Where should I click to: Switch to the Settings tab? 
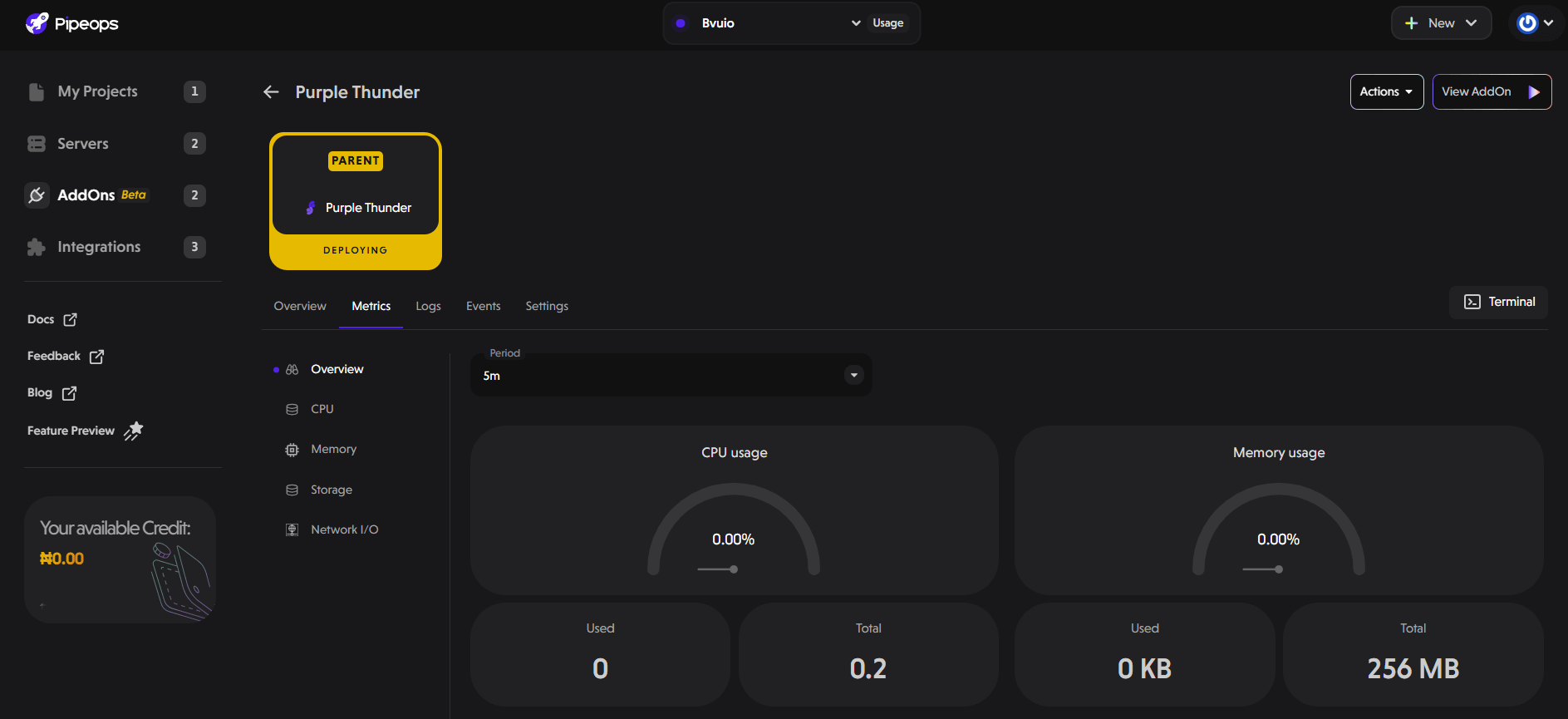547,306
